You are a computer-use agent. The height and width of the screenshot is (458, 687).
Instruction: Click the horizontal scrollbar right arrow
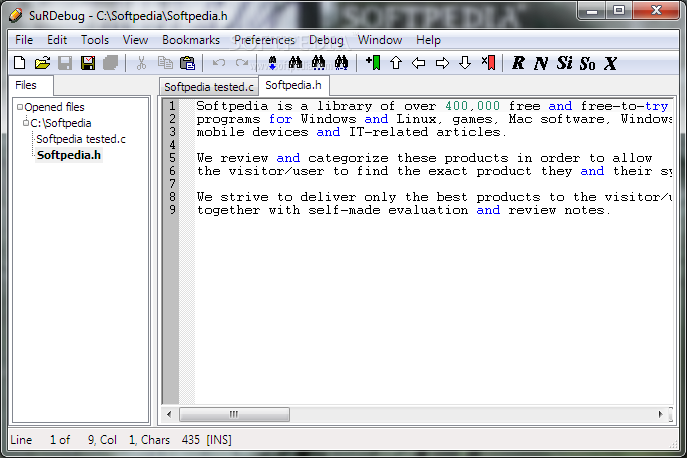[x=660, y=414]
